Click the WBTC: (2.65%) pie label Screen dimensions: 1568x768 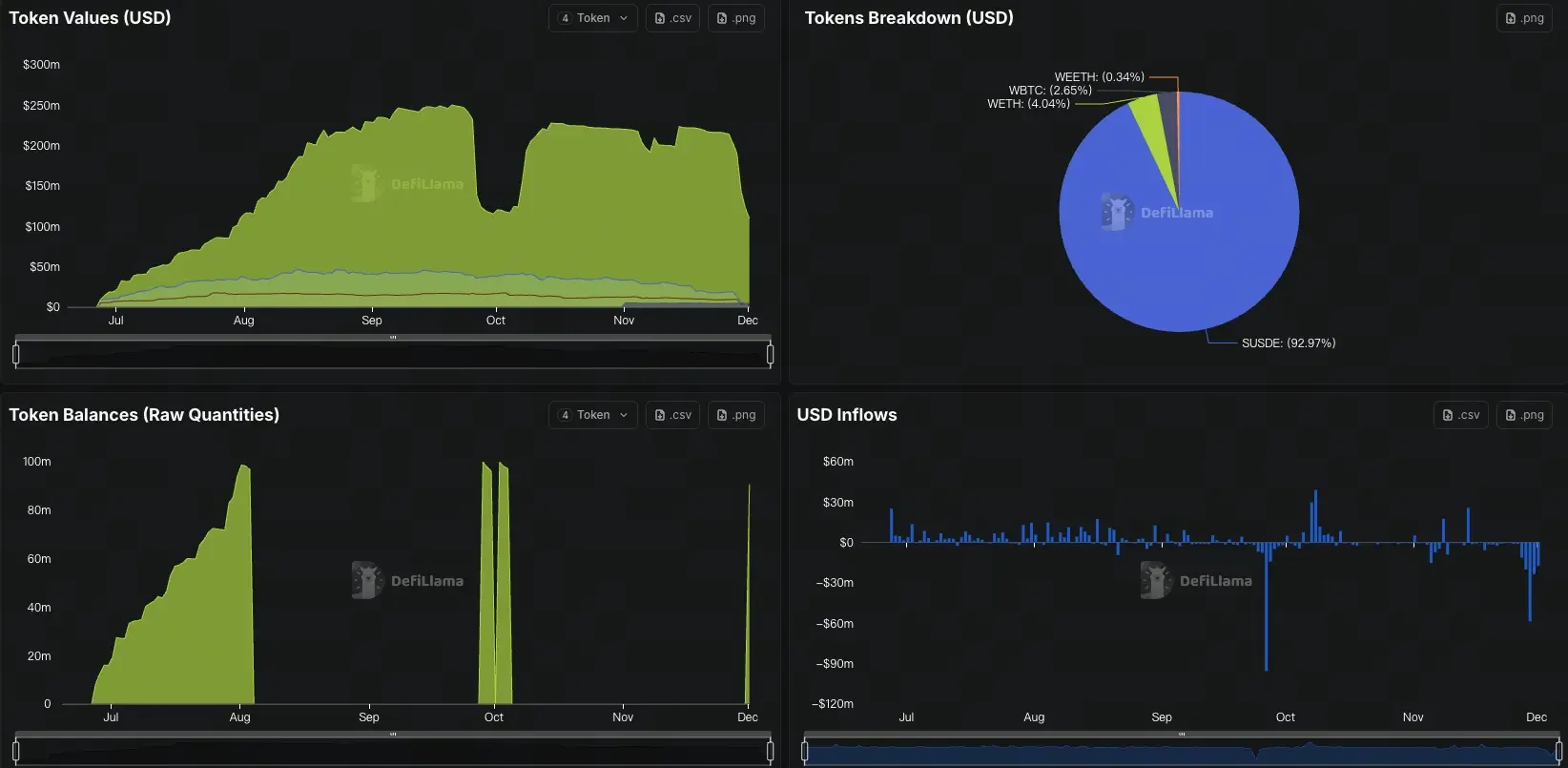[1050, 91]
